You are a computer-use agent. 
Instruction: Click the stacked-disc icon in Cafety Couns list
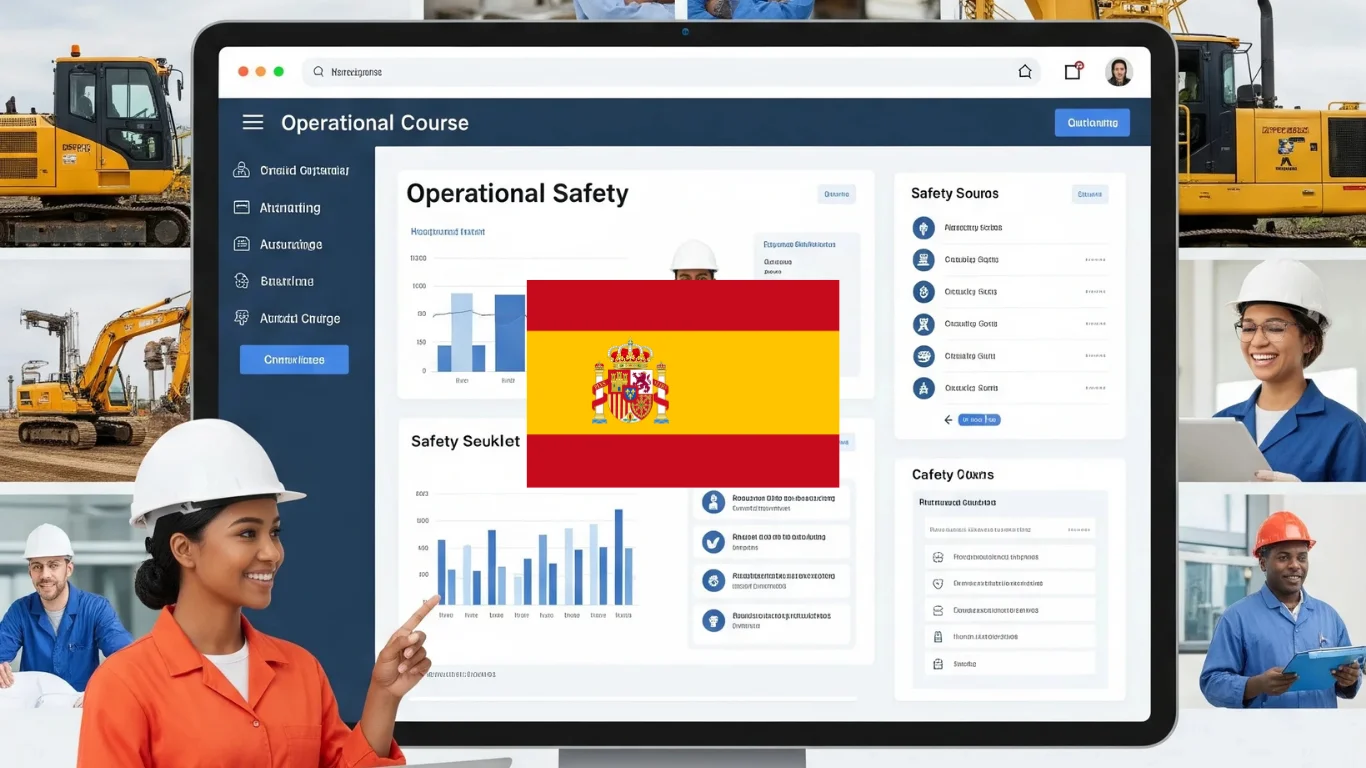pyautogui.click(x=937, y=610)
